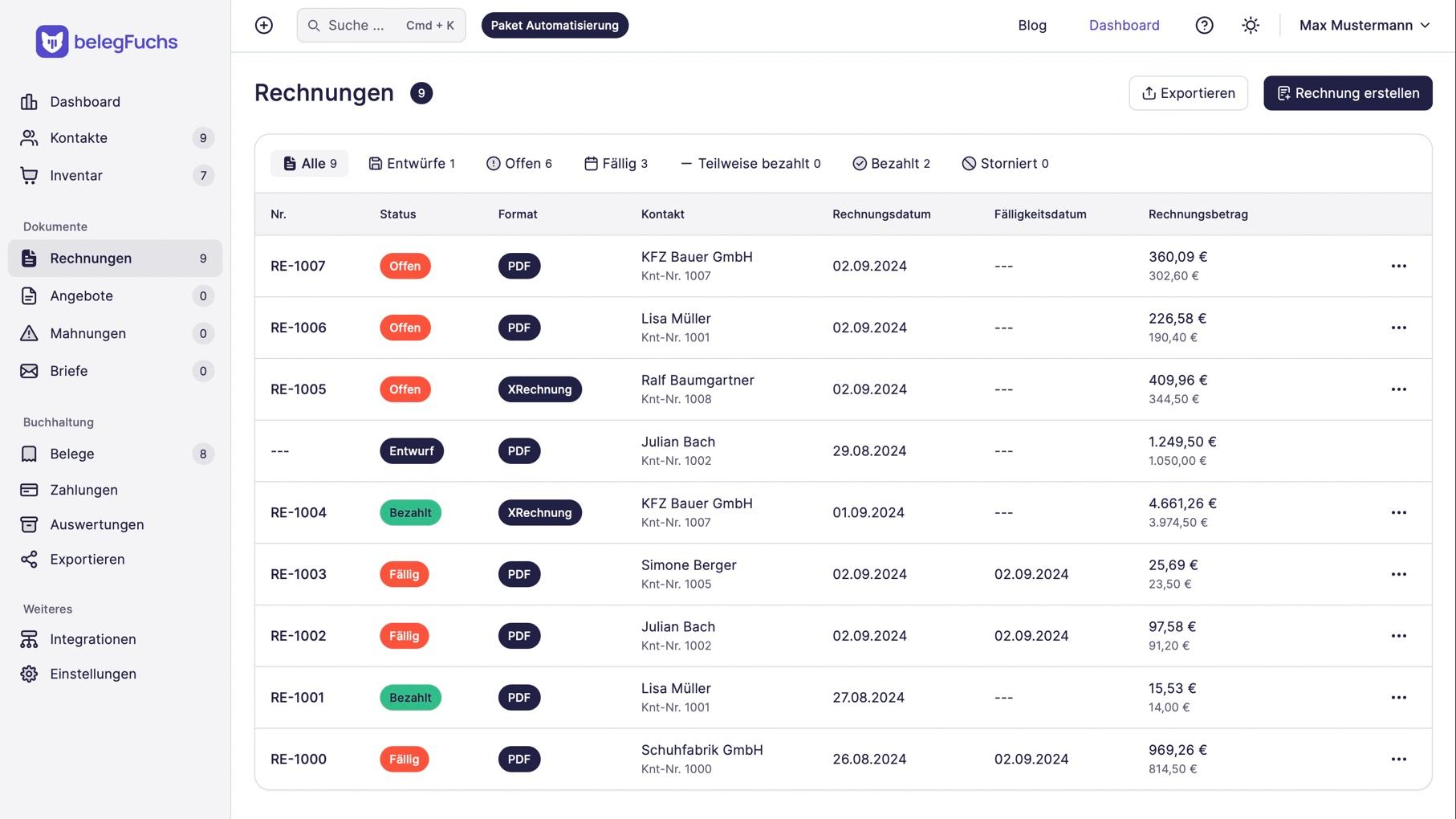This screenshot has height=819, width=1456.
Task: Click invoice number RE-1006
Action: (x=299, y=328)
